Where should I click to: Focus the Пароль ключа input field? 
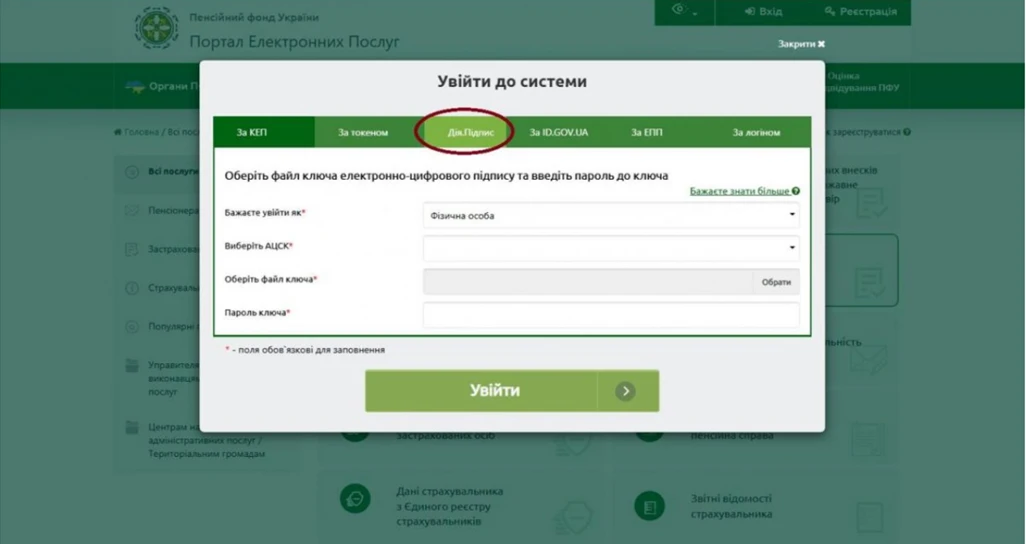pyautogui.click(x=611, y=314)
